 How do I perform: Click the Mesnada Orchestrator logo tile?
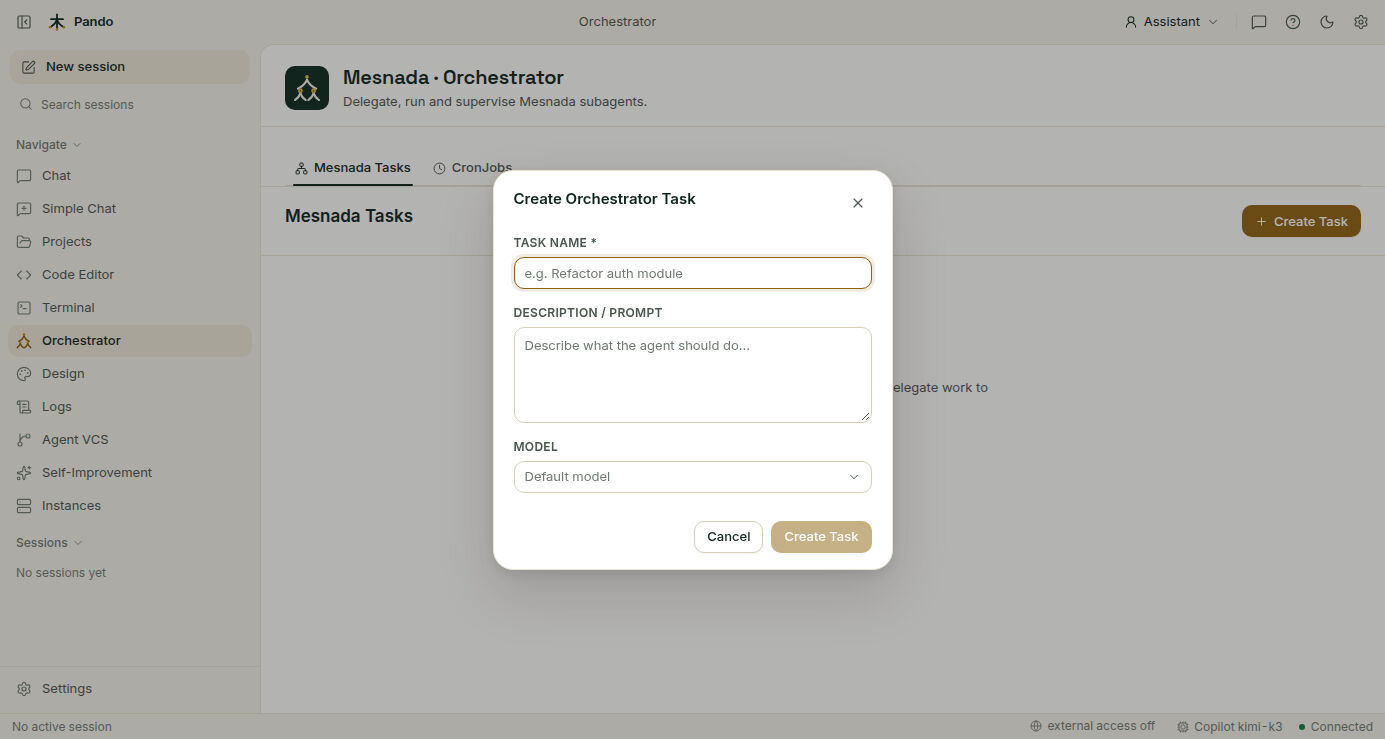tap(307, 88)
